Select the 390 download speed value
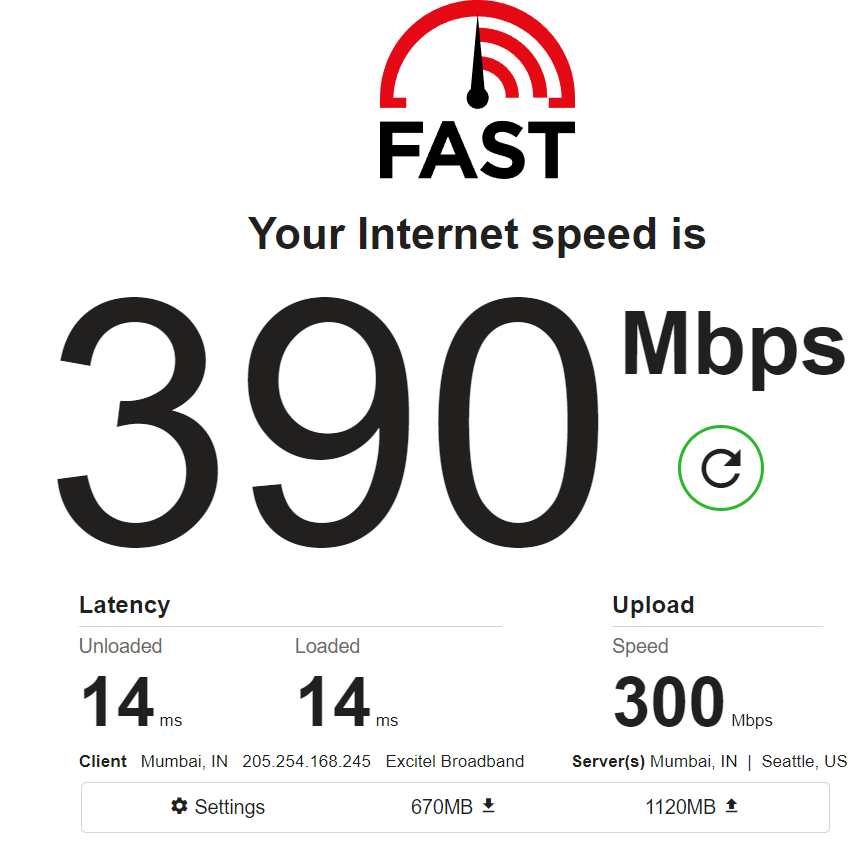Screen dimensions: 865x845 [328, 422]
